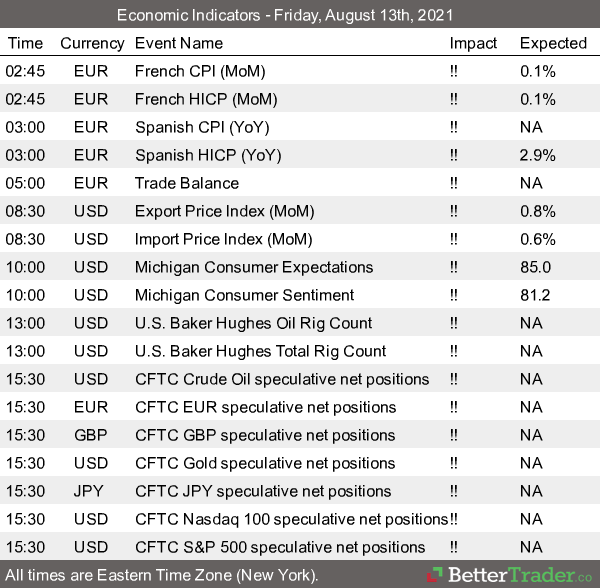Click the Time column header
This screenshot has width=600, height=588.
point(25,43)
